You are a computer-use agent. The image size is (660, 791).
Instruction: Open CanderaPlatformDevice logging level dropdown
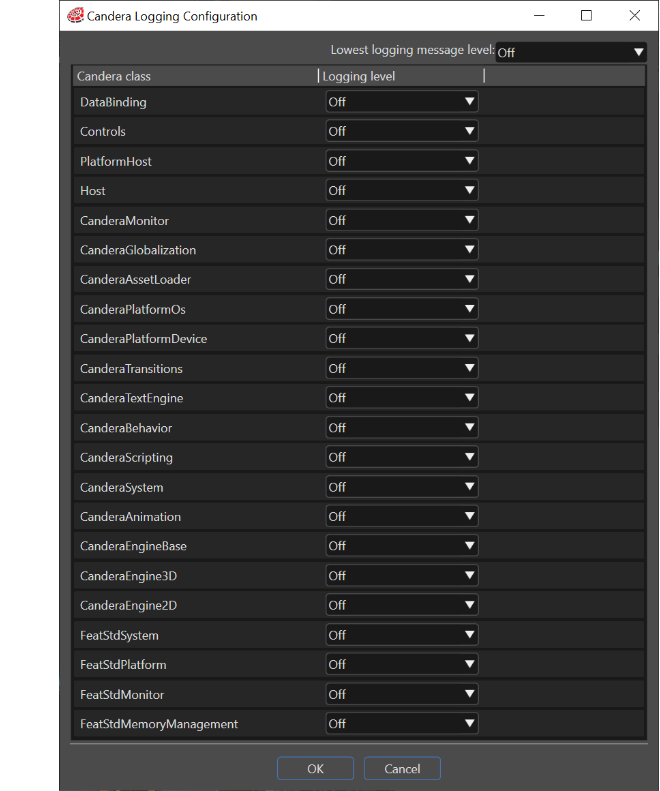click(402, 338)
